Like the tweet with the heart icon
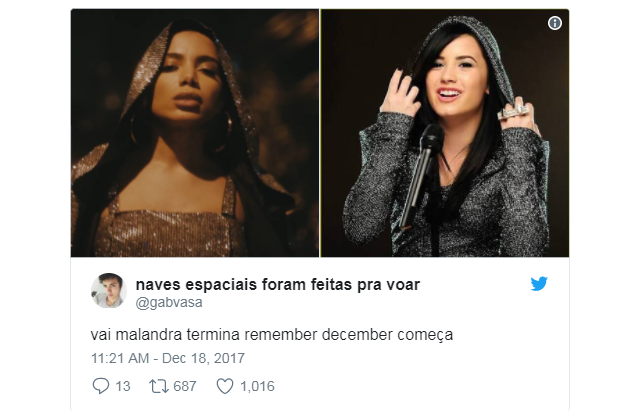Image resolution: width=642 pixels, height=411 pixels. (225, 386)
